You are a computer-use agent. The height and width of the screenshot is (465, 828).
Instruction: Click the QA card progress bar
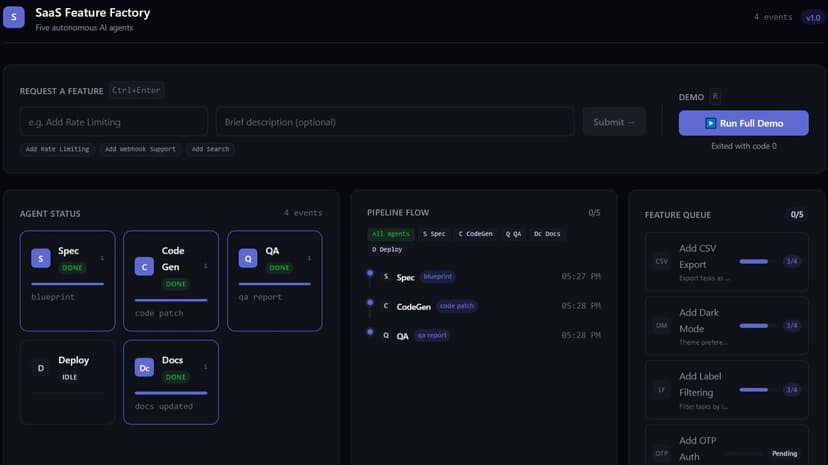[275, 284]
